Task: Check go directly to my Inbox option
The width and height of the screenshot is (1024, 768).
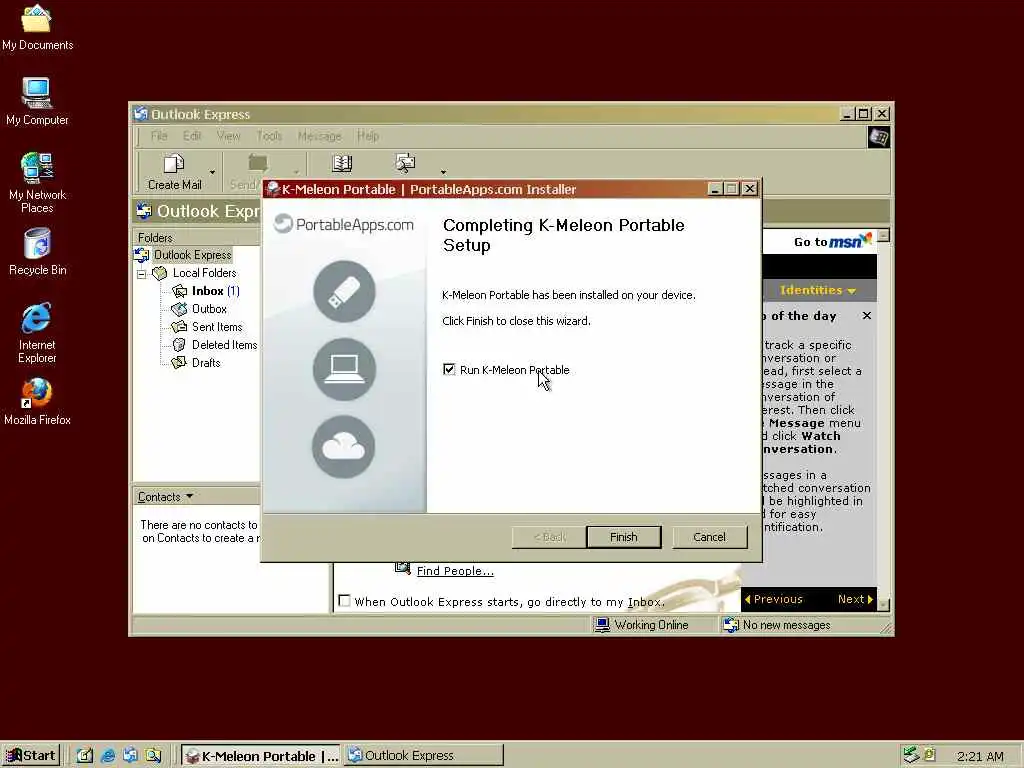Action: pos(344,601)
